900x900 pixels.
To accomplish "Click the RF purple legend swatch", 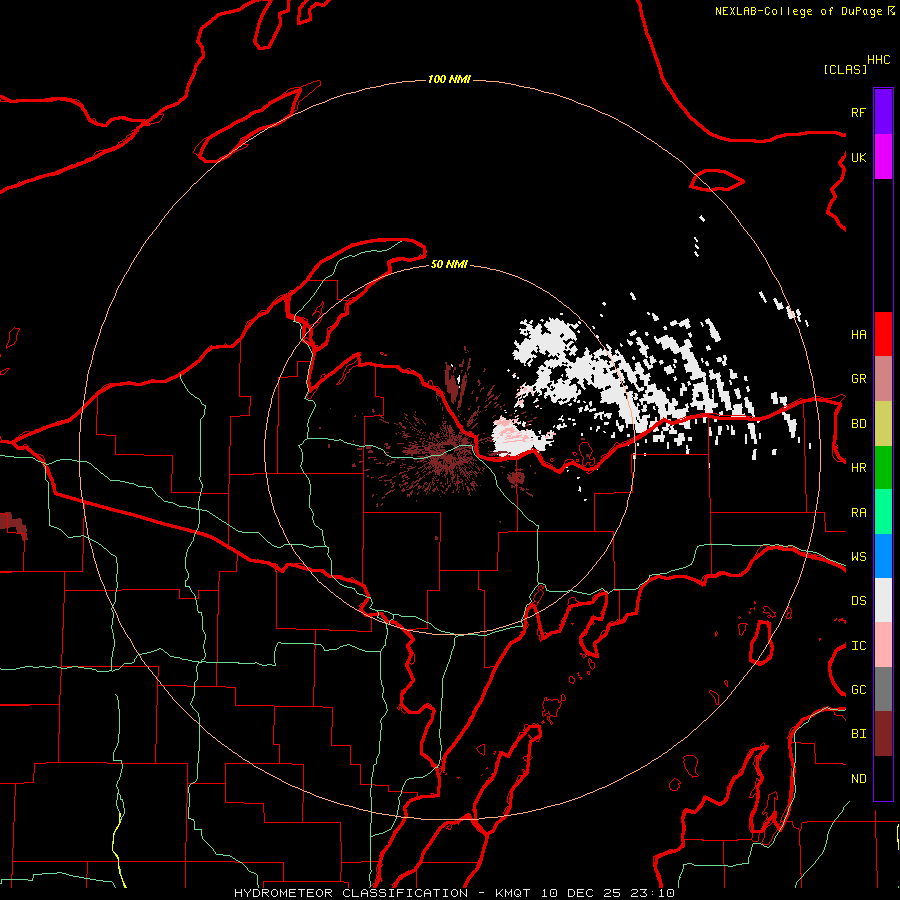I will pos(883,112).
